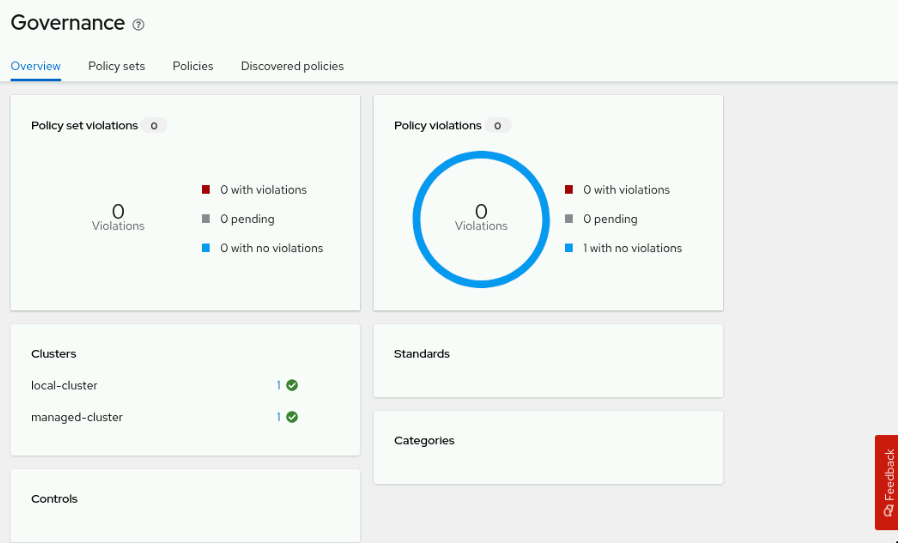Click the Policy set violations count badge
Screen dimensions: 898x543
[154, 125]
